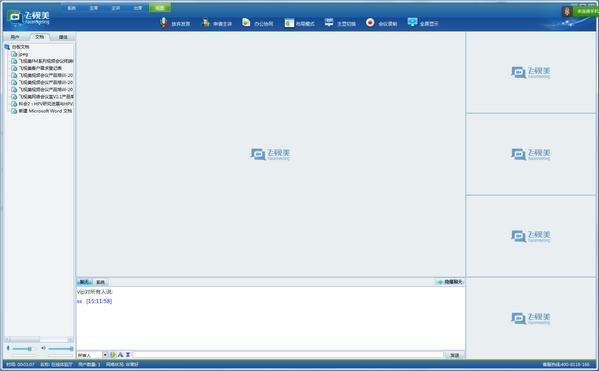Collapse the 白板文档 tree root
The height and width of the screenshot is (371, 599).
tap(20, 47)
